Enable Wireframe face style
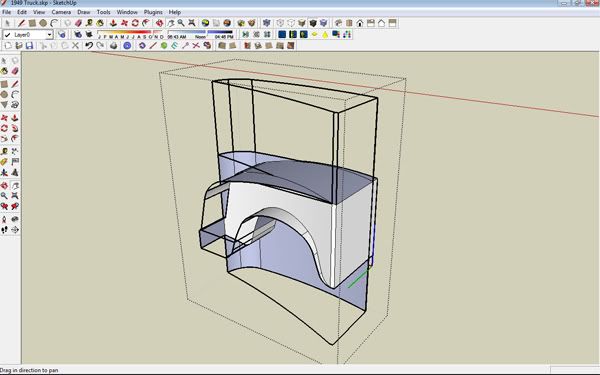 click(280, 23)
